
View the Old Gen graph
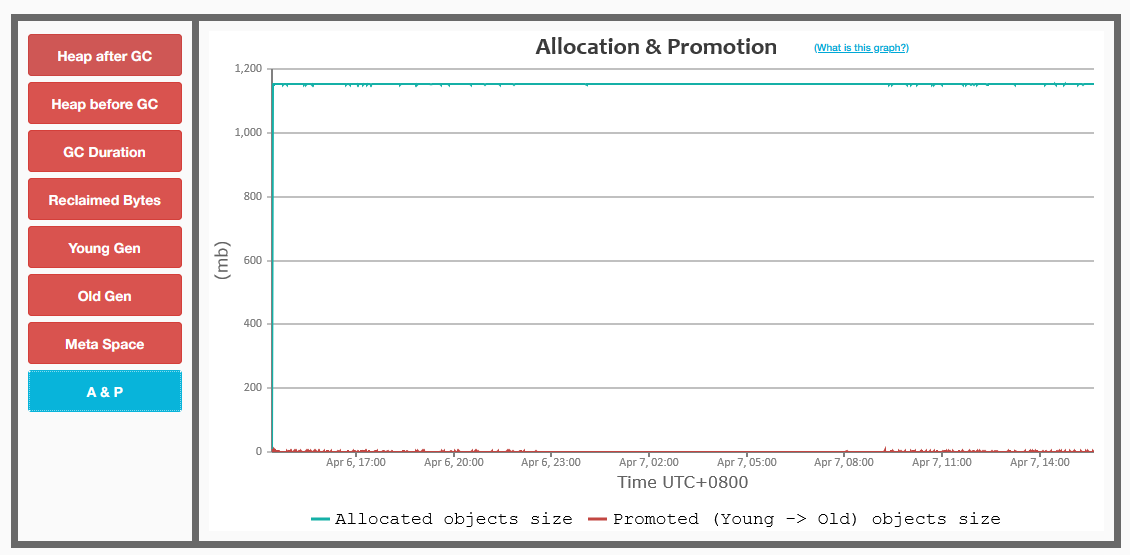coord(104,296)
